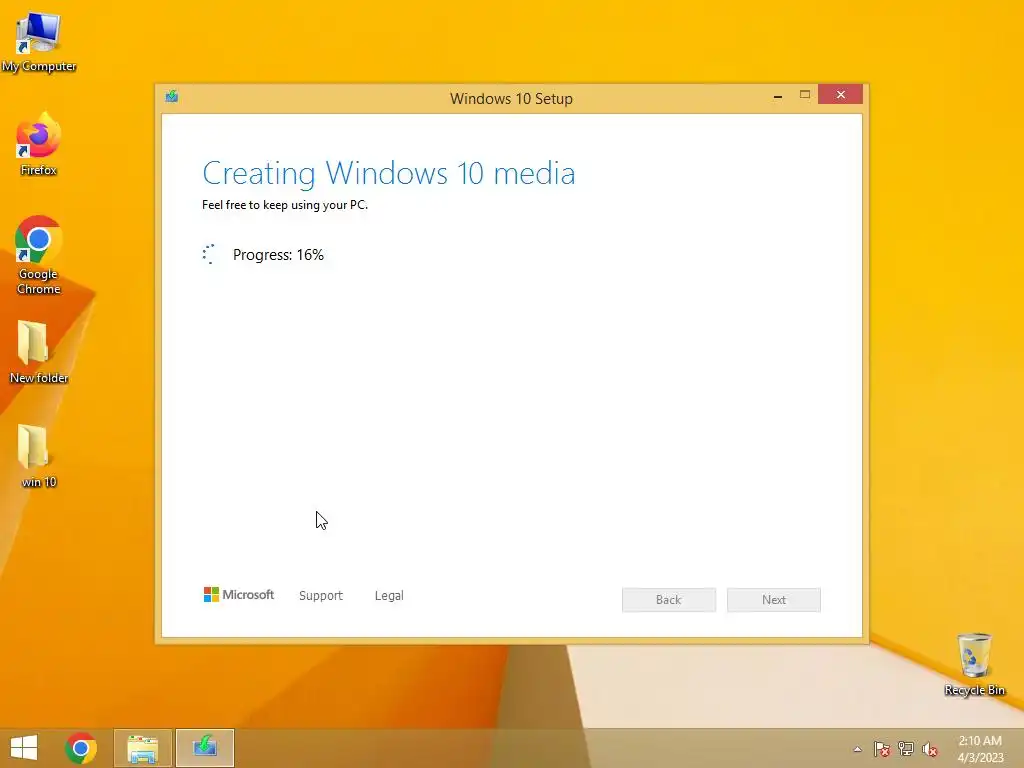Select the win 10 folder icon
This screenshot has height=768, width=1024.
tap(39, 456)
